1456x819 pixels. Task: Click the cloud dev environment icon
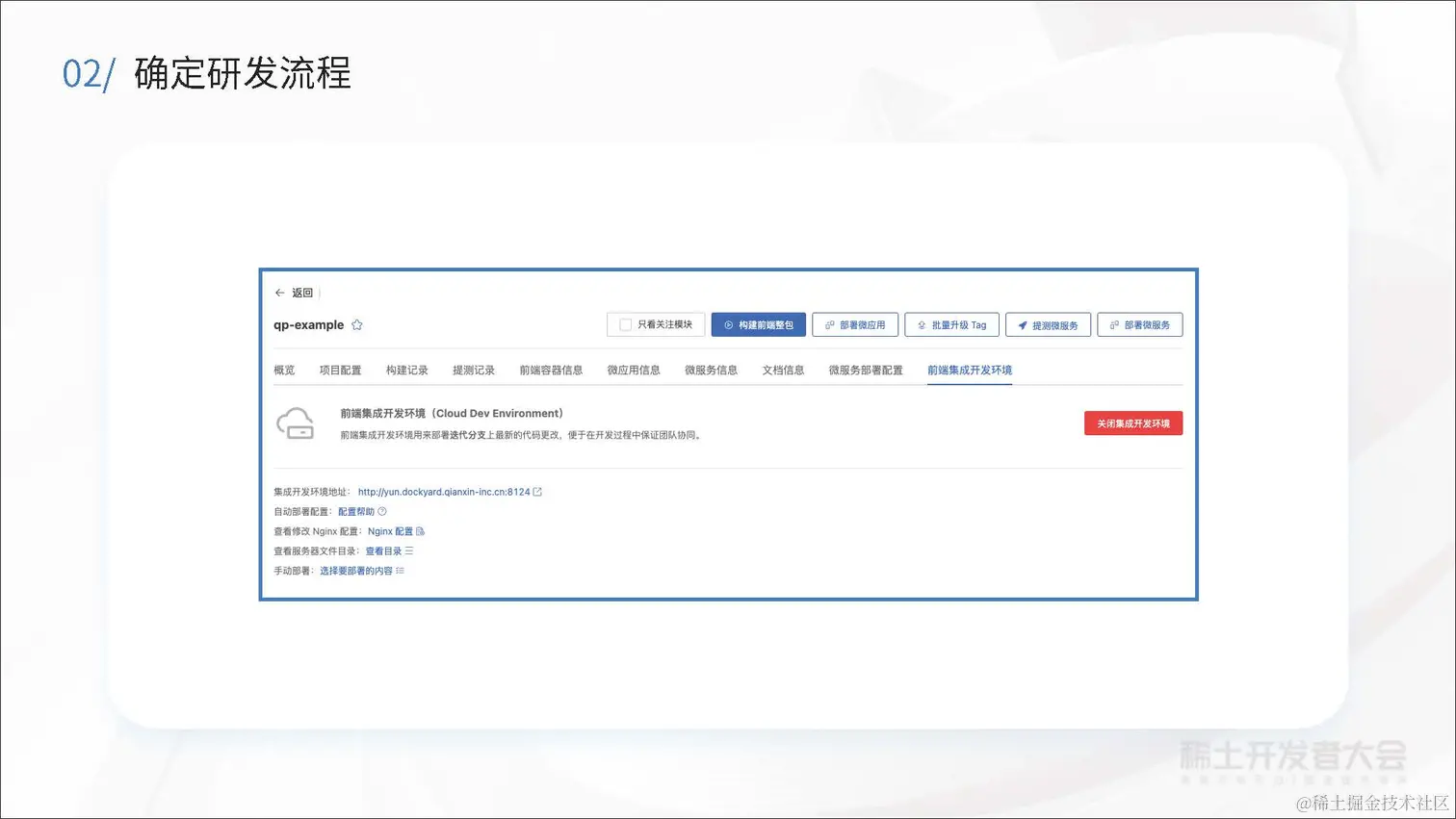pos(296,423)
